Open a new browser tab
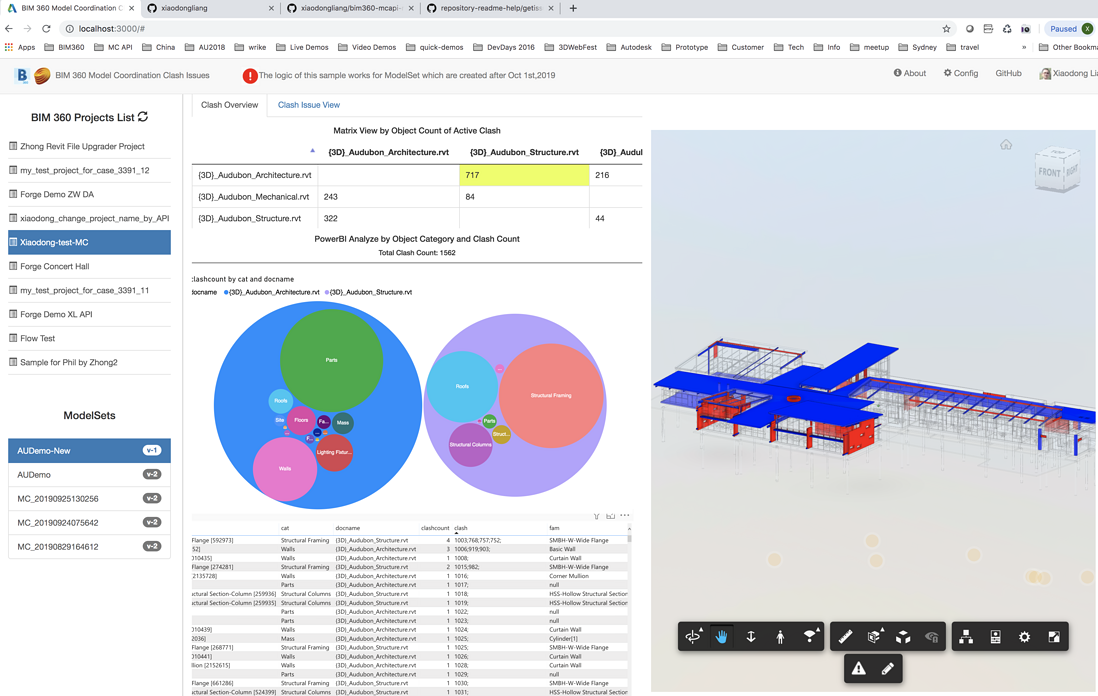The image size is (1098, 696). (573, 8)
